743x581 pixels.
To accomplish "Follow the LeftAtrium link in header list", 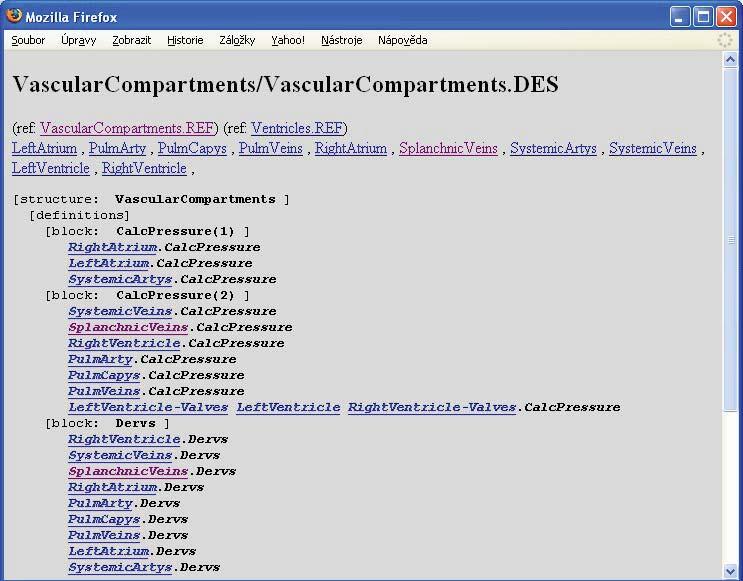I will coord(45,148).
